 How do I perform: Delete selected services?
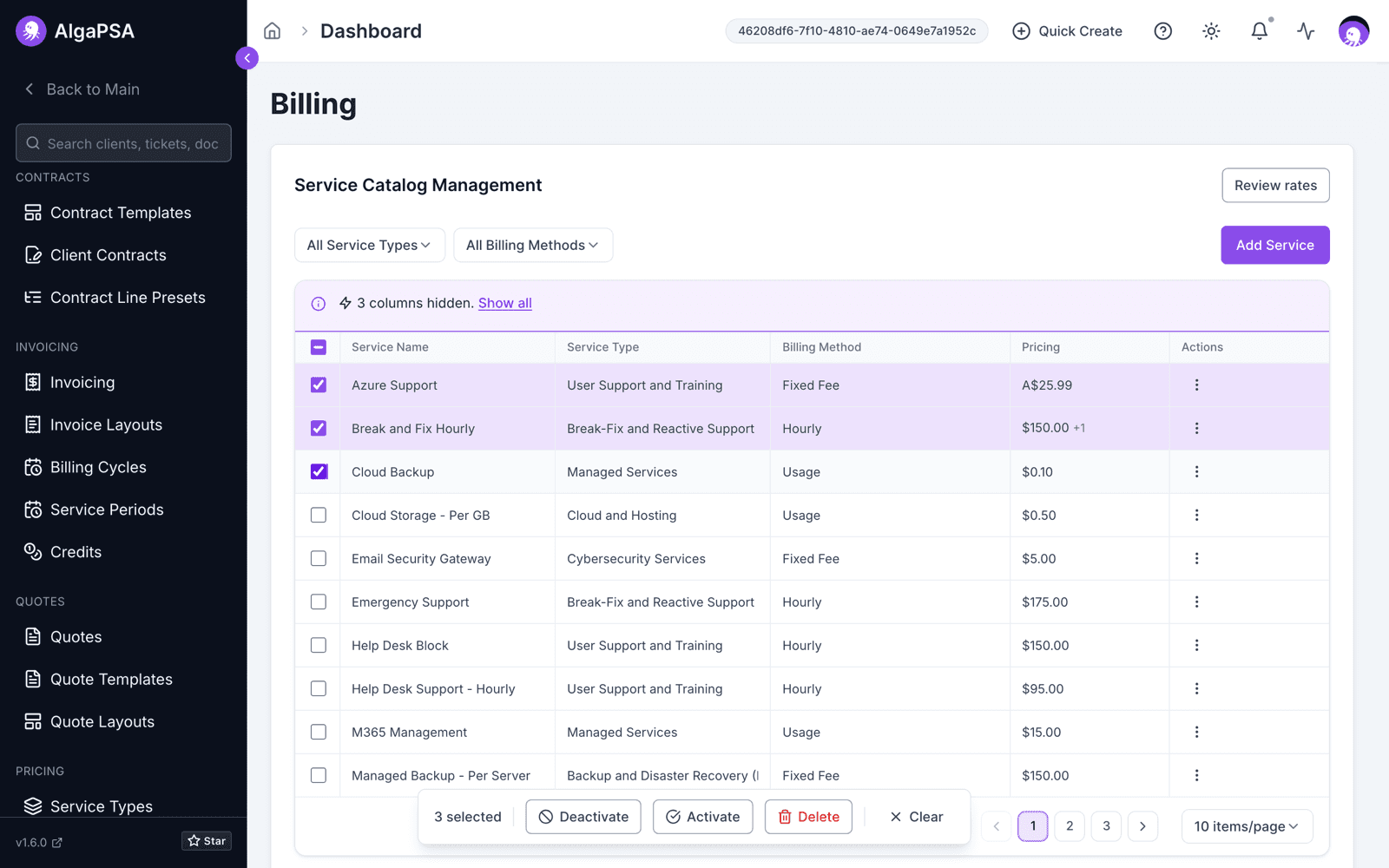[808, 817]
